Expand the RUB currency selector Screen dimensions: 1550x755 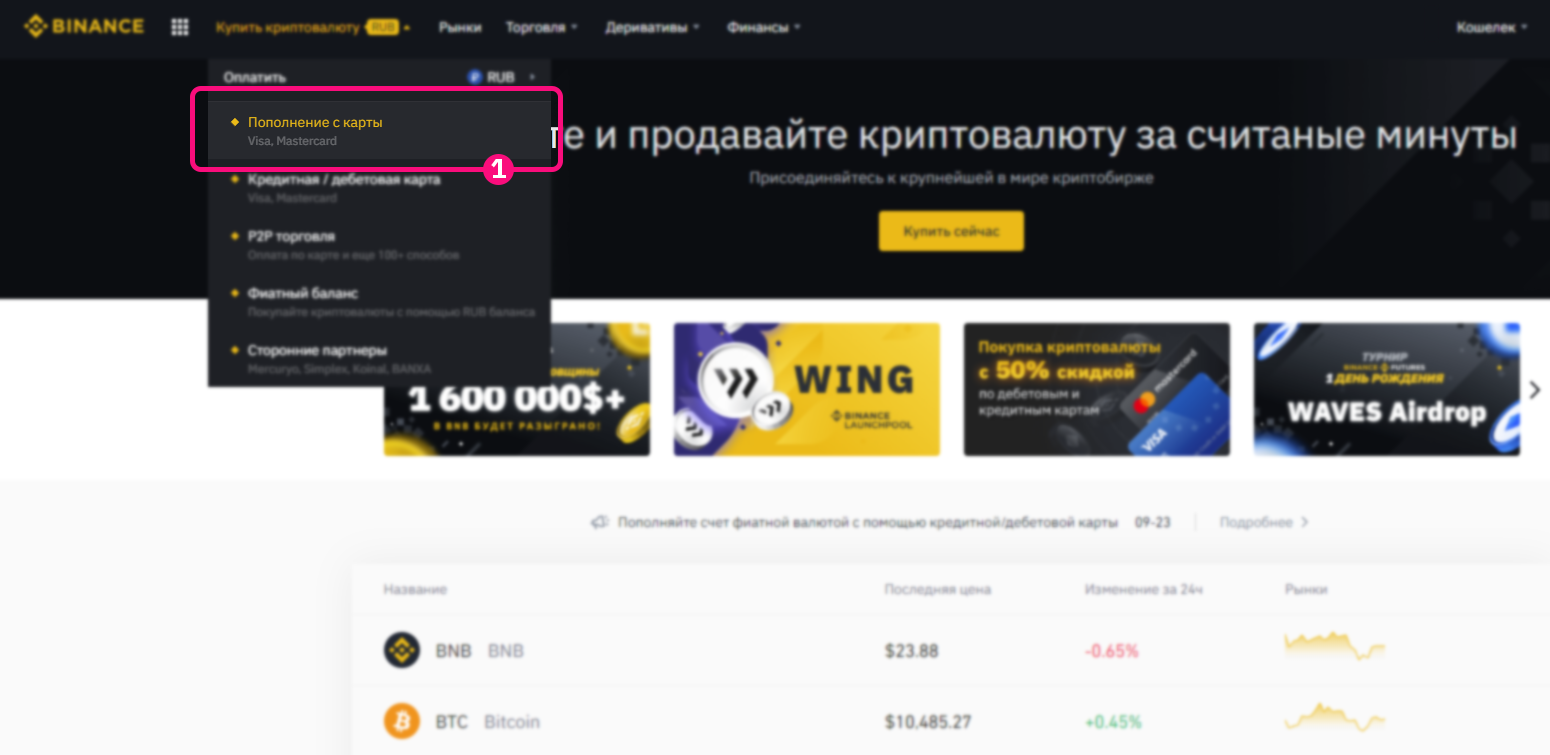pos(502,77)
